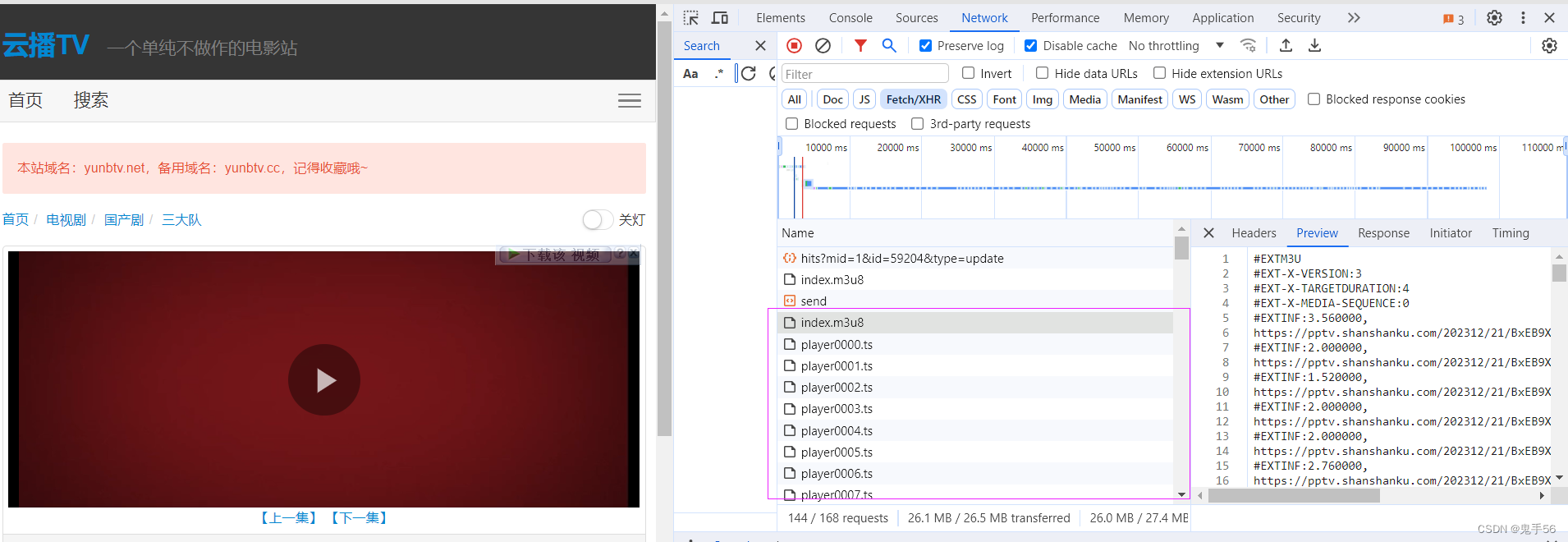Switch to the Memory tab
The height and width of the screenshot is (542, 1568).
1146,17
